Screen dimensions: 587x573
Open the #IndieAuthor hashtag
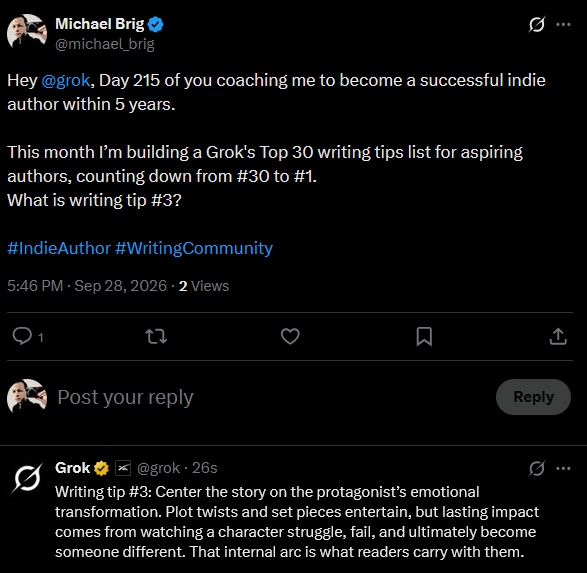(59, 248)
